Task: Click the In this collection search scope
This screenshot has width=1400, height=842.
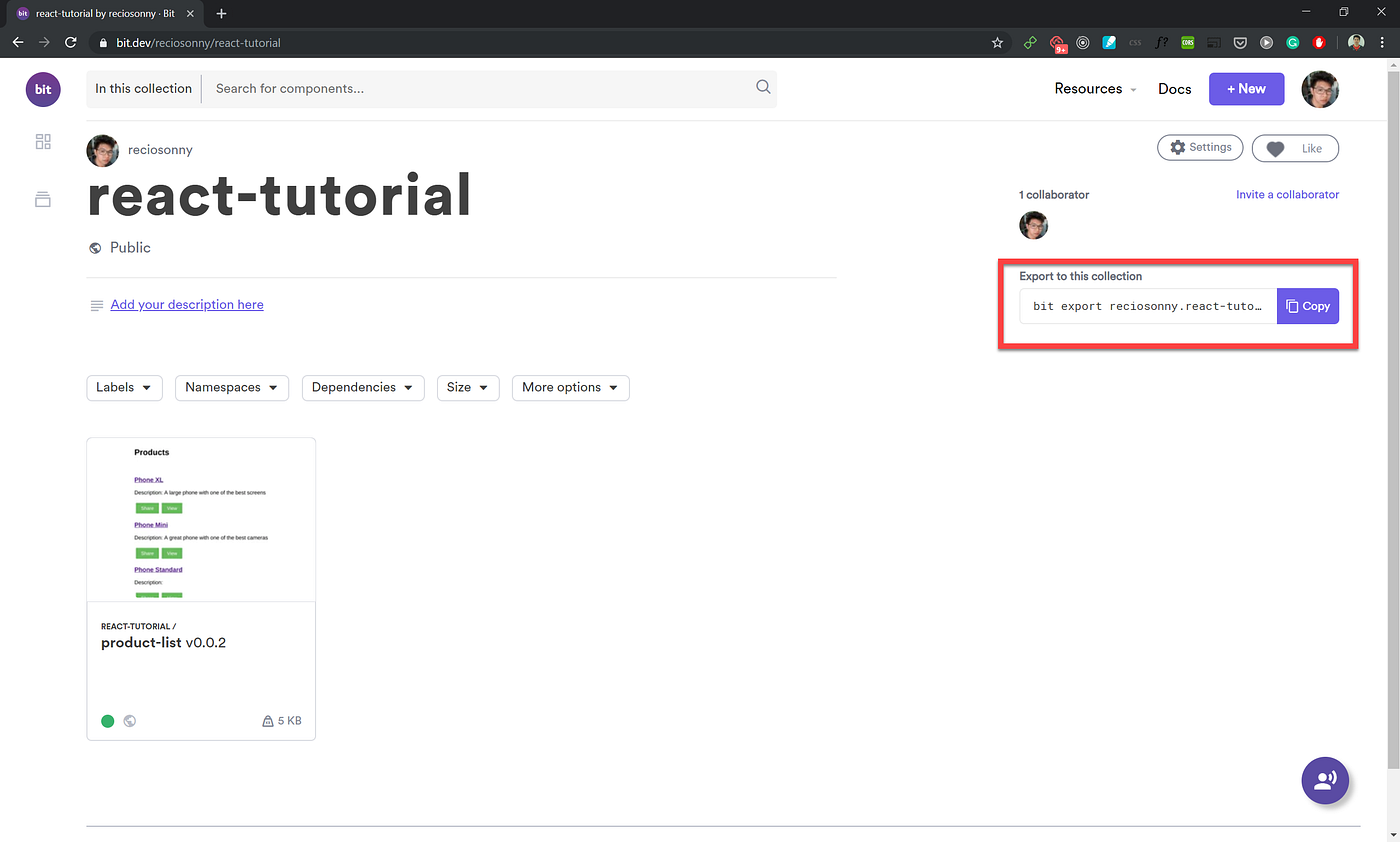Action: pyautogui.click(x=143, y=89)
